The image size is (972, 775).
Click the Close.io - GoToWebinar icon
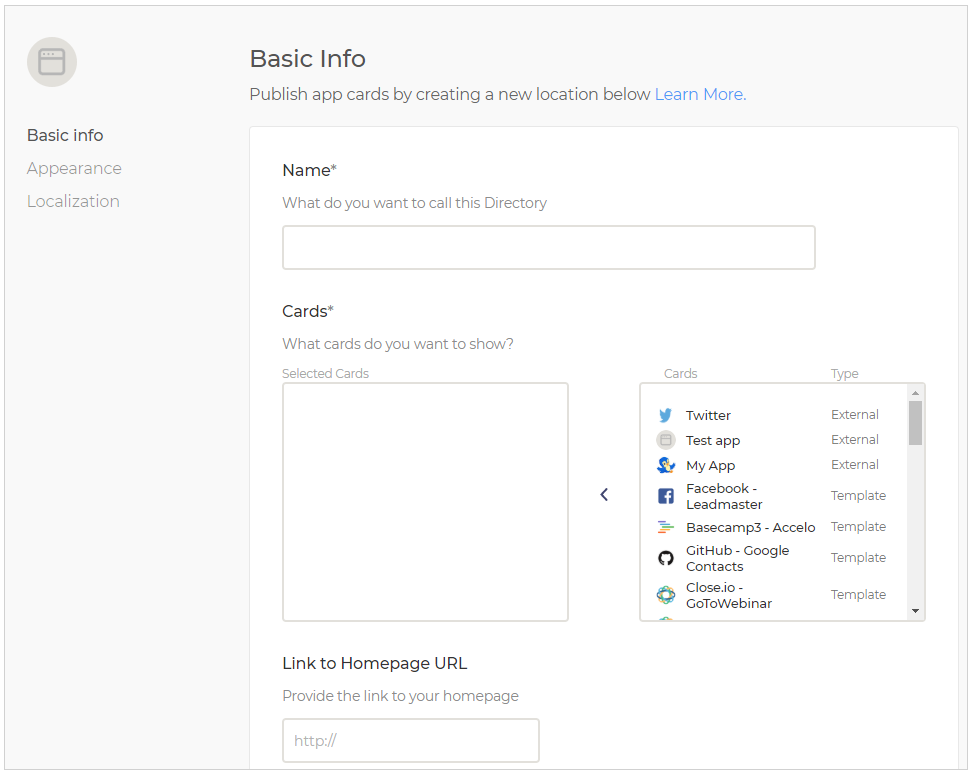pyautogui.click(x=666, y=594)
